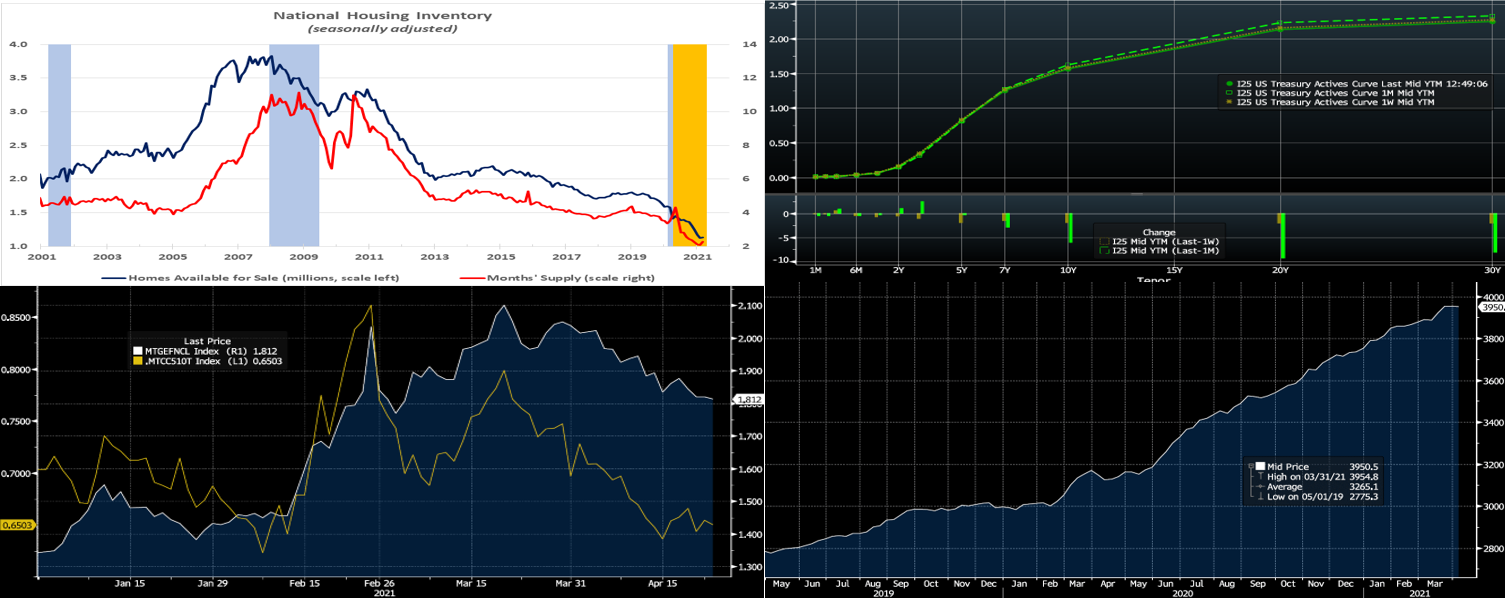The image size is (1505, 598).
Task: Click the High on 03/31/21 marker icon
Action: tap(1259, 477)
